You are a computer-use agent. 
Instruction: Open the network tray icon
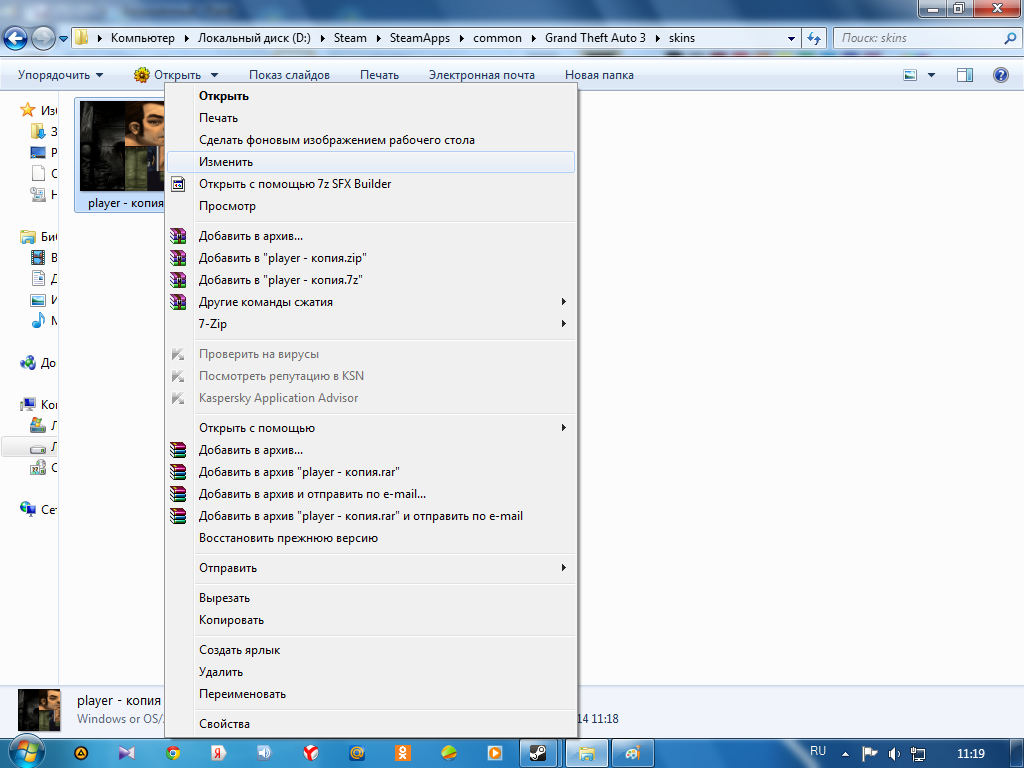918,754
